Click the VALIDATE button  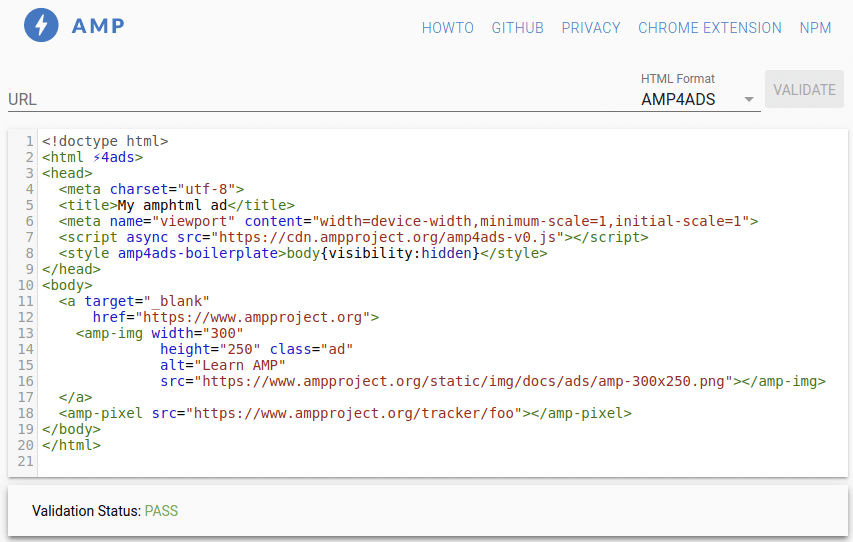(805, 89)
